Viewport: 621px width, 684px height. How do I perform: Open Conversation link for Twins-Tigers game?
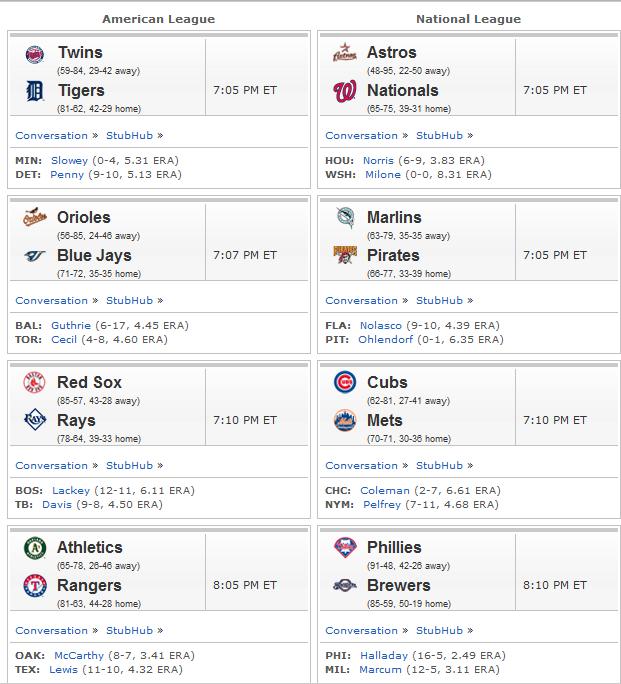coord(51,136)
